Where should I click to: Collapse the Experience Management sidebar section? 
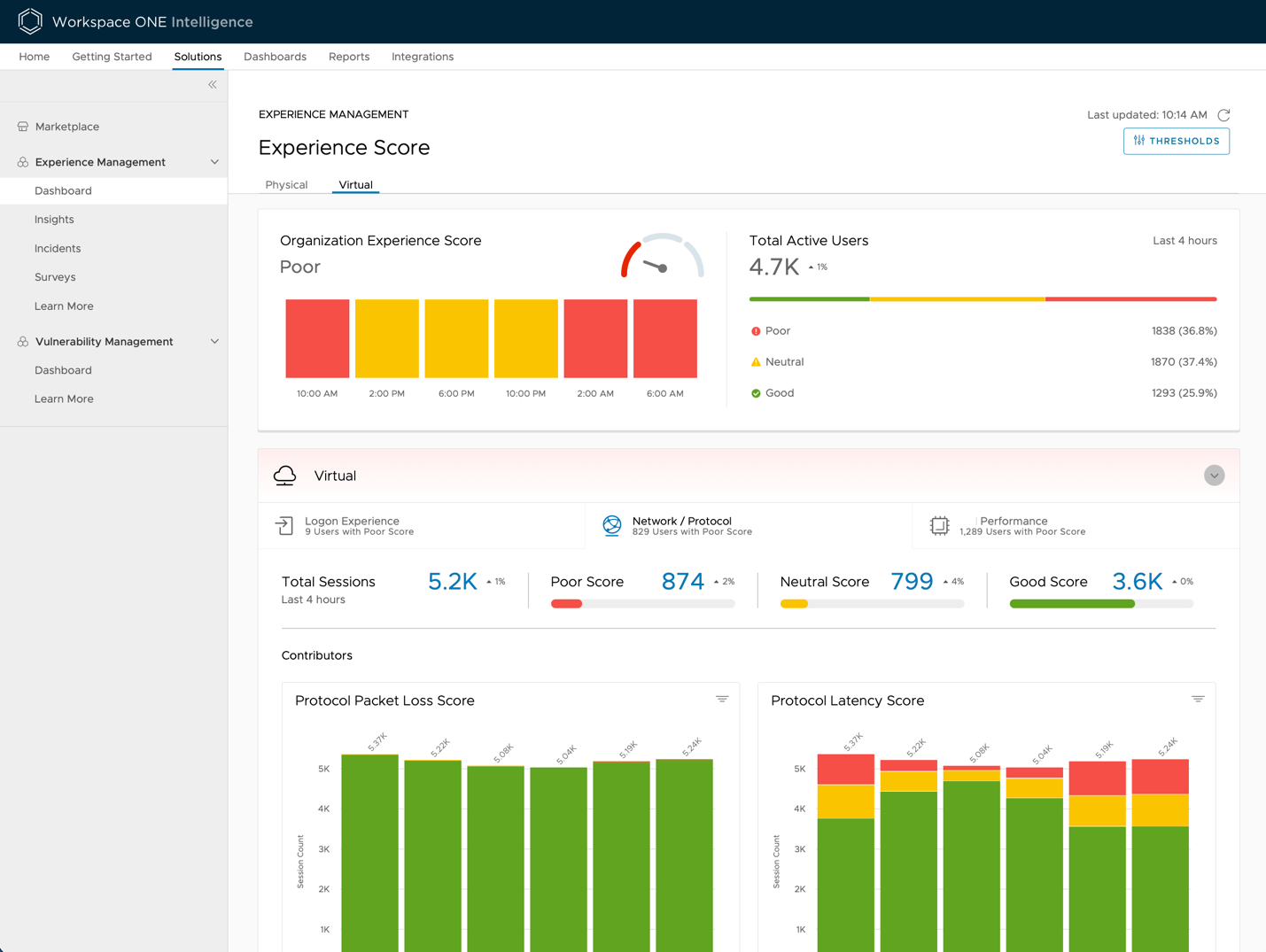coord(214,162)
